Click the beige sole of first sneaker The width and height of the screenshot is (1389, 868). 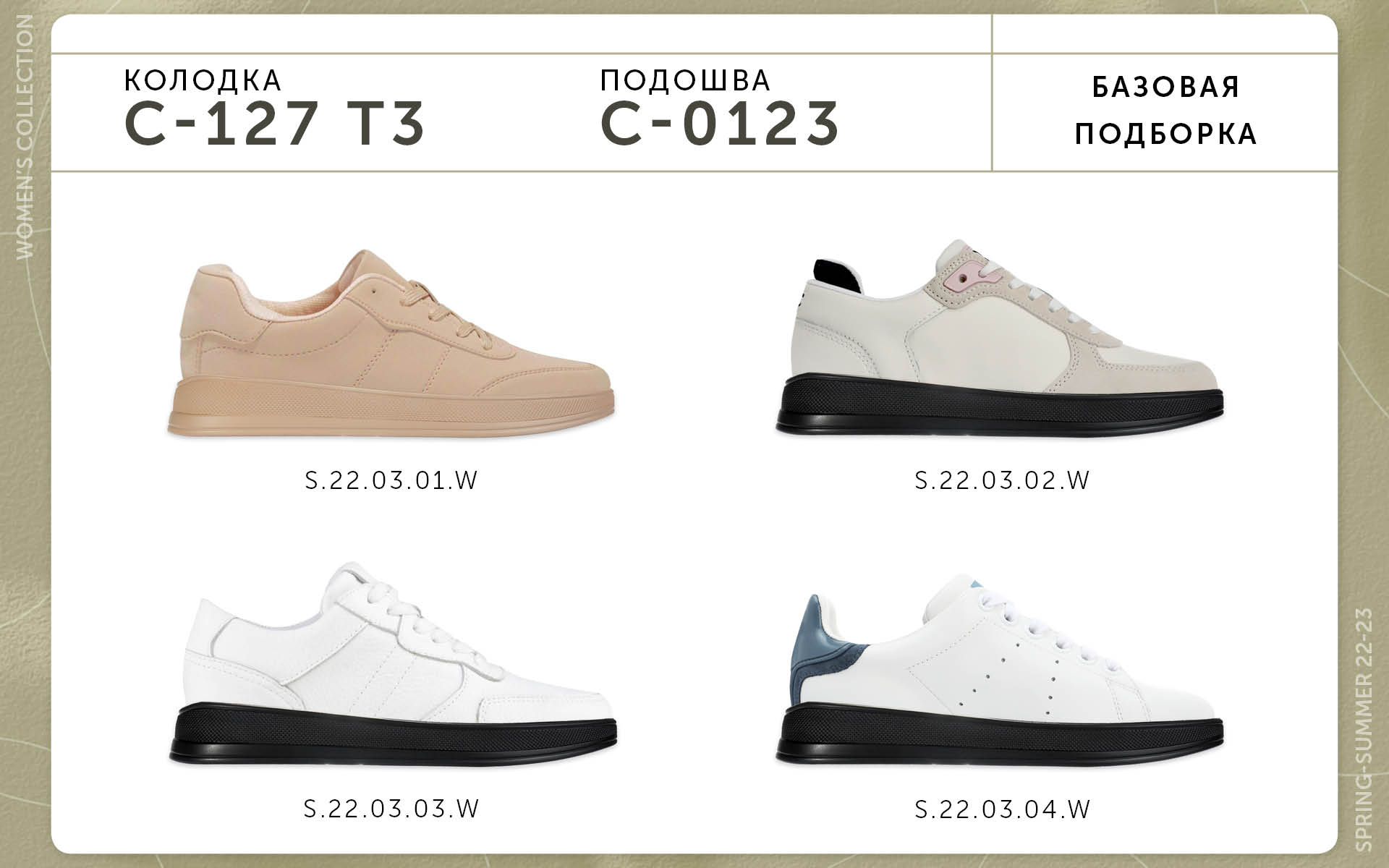coord(391,409)
